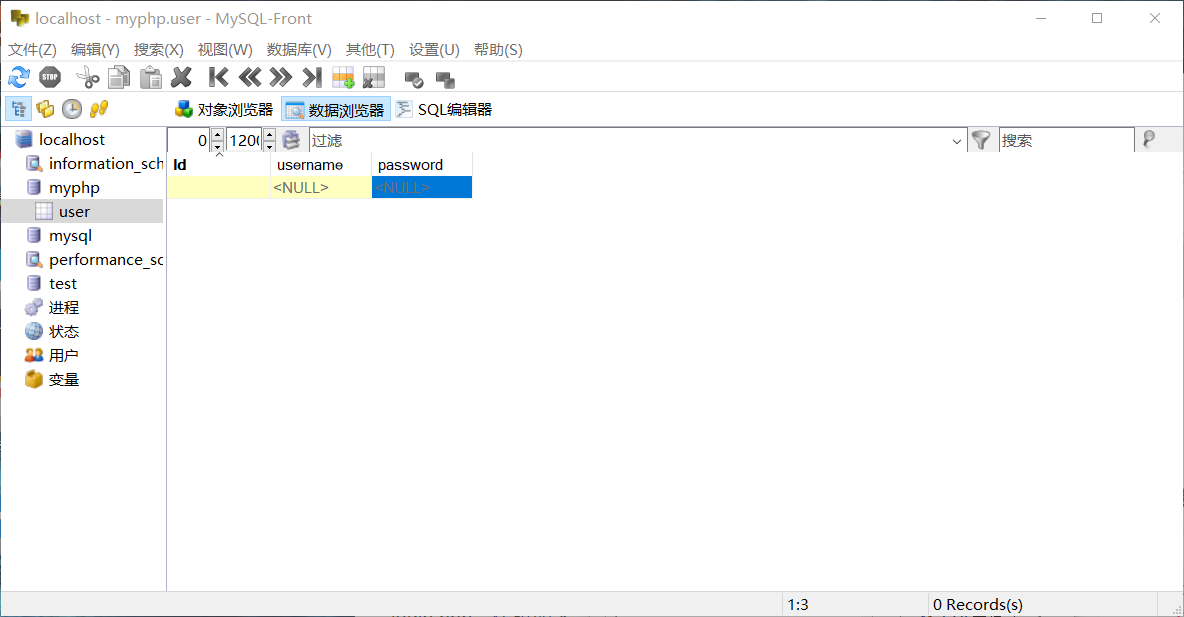
Task: Increase the row limit with up arrow
Action: pyautogui.click(x=270, y=134)
